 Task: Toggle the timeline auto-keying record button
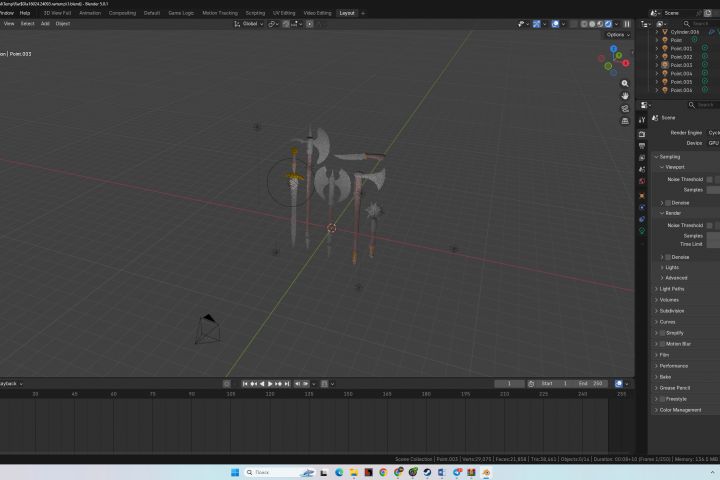[227, 384]
